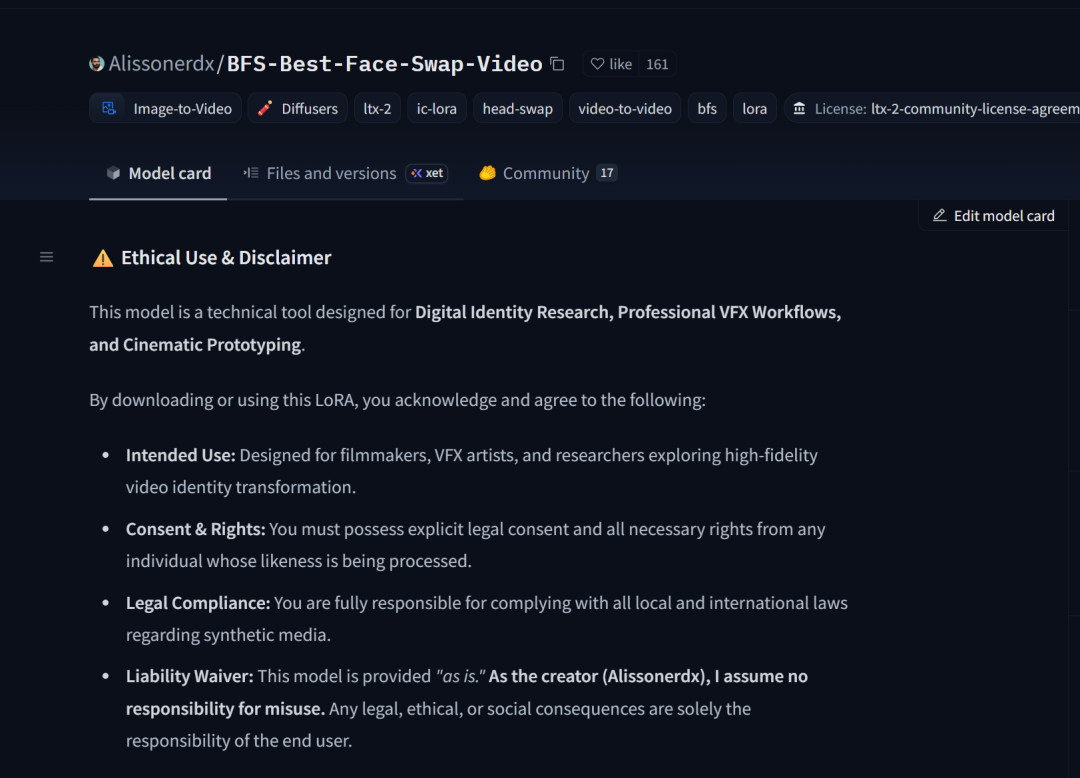Click the Image-to-Video task tag
The image size is (1080, 778).
click(x=167, y=108)
